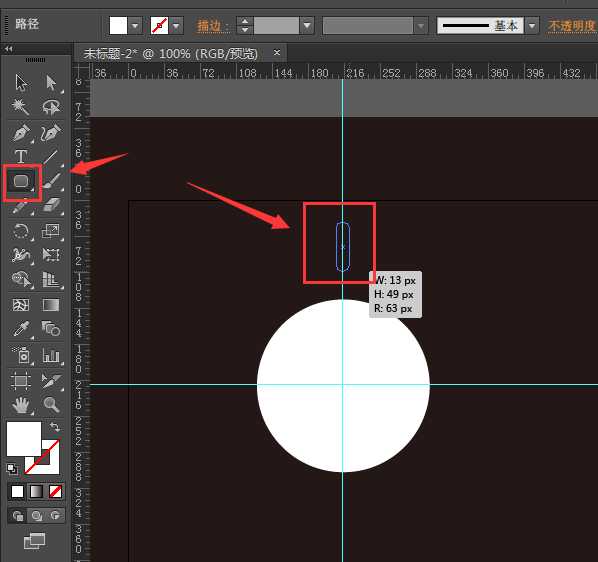
Task: Select the Hand tool
Action: pyautogui.click(x=21, y=405)
